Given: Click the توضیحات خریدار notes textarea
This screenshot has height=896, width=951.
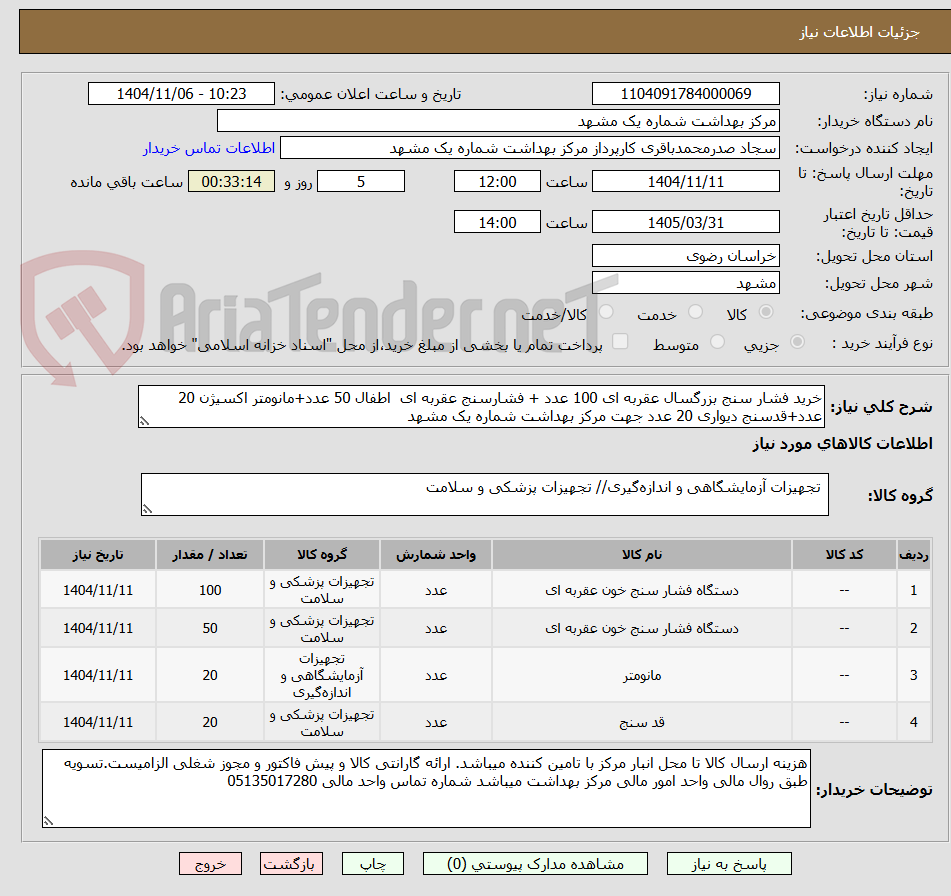Looking at the screenshot, I should point(426,788).
